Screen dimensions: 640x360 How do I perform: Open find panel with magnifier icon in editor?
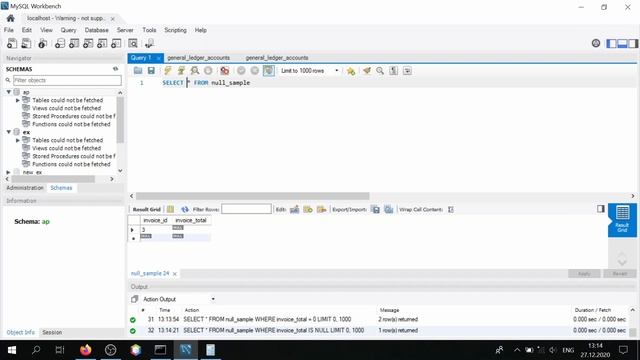point(380,71)
